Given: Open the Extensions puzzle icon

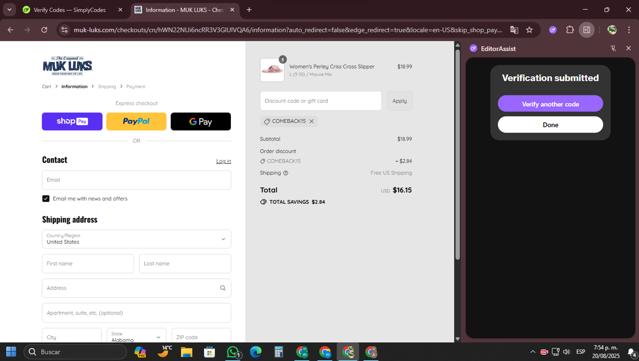Looking at the screenshot, I should [570, 30].
